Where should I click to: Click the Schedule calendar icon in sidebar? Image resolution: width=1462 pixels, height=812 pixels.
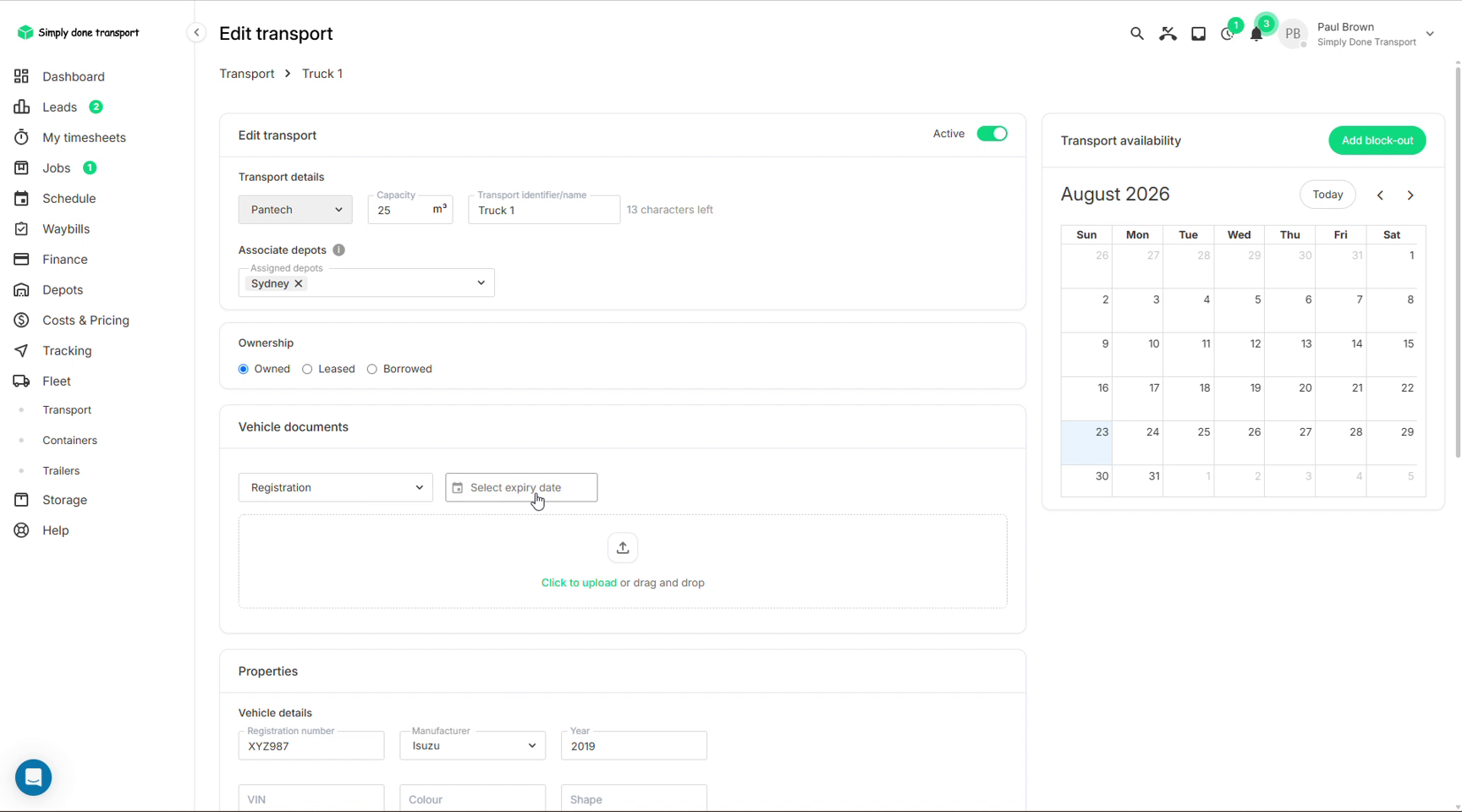tap(22, 198)
